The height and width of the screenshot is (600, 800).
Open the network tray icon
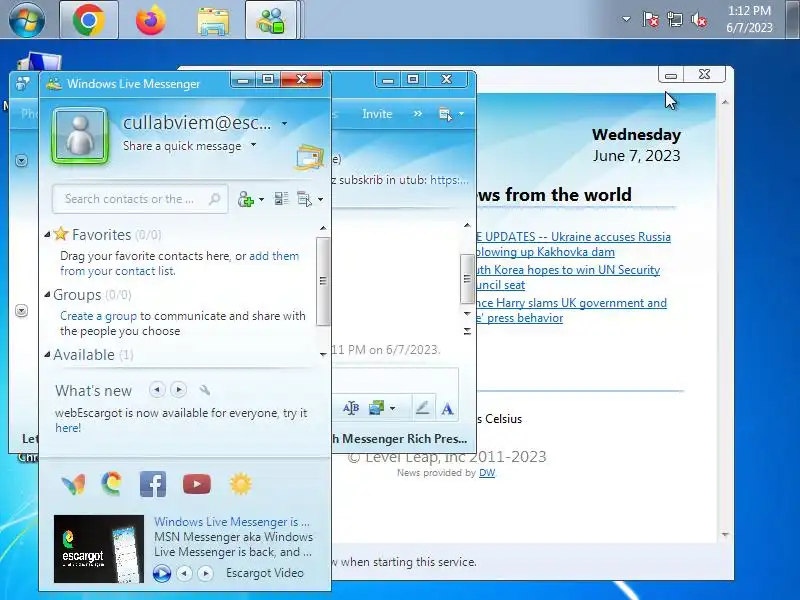point(674,20)
